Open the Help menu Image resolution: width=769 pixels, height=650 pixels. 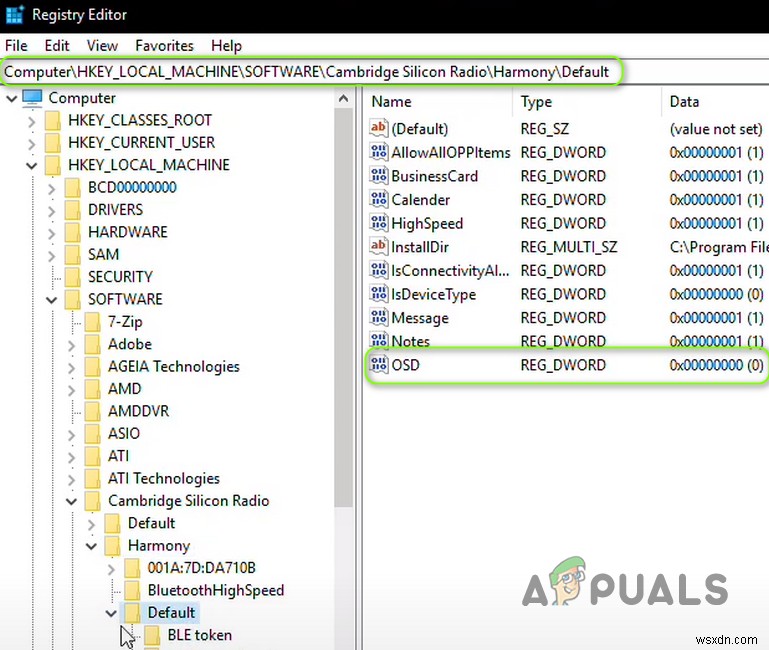226,46
